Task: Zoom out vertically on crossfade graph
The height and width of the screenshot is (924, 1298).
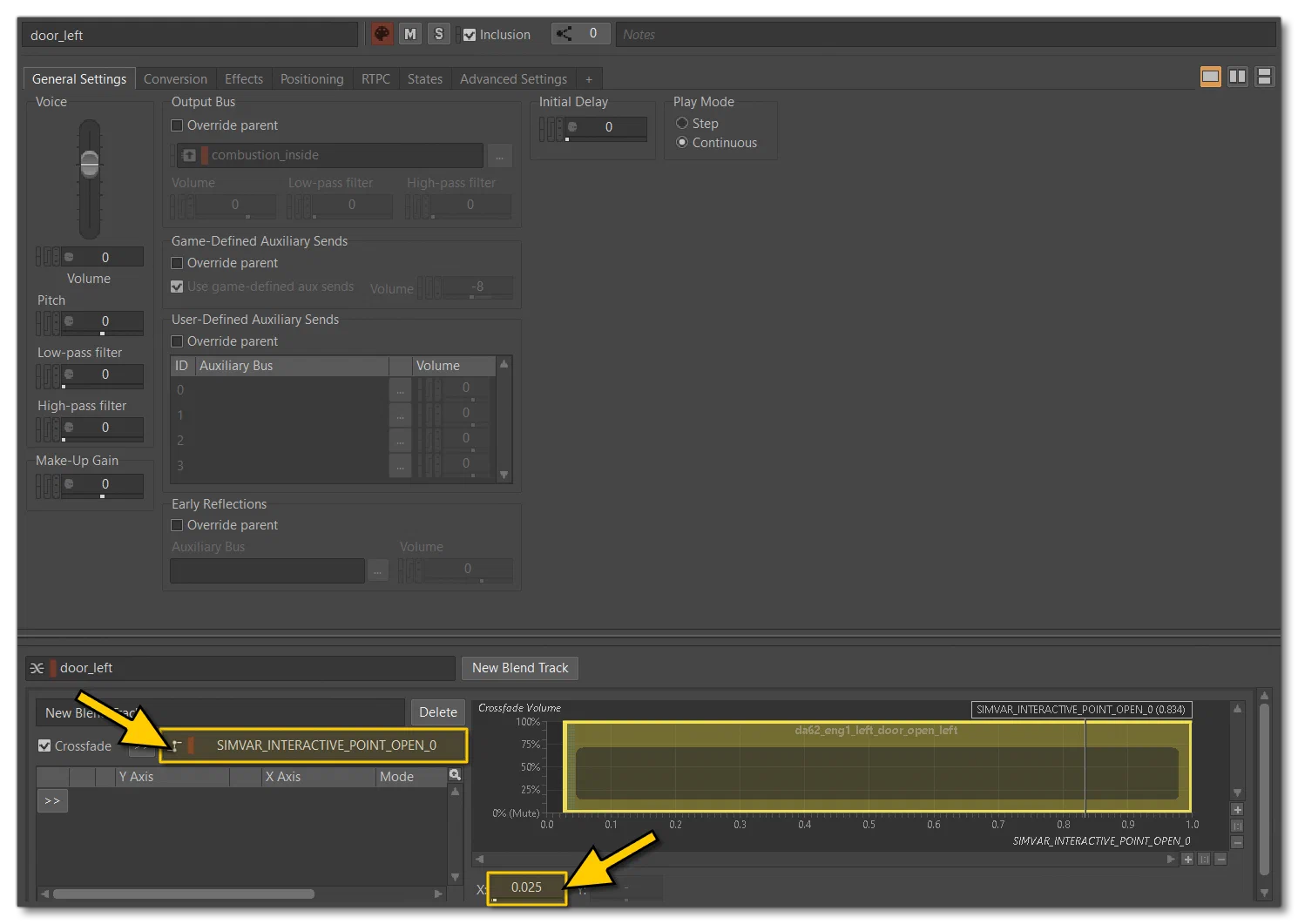Action: pos(1237,842)
